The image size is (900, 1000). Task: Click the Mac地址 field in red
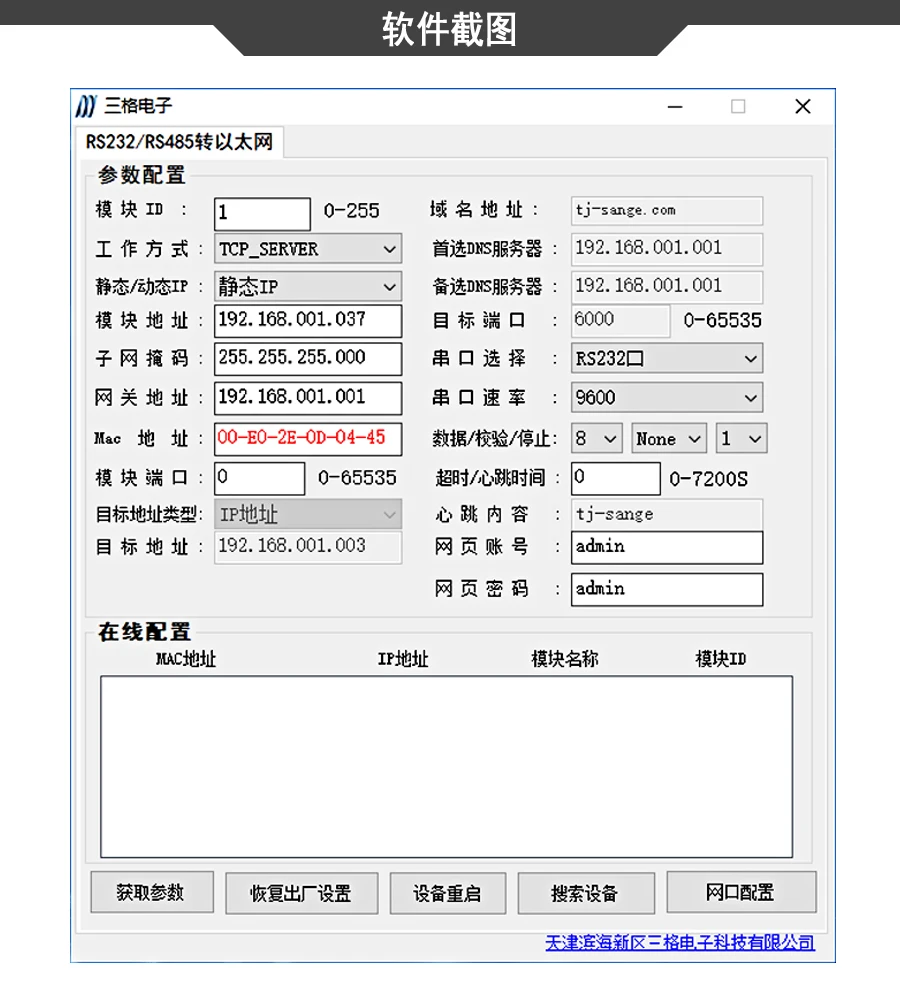point(308,439)
